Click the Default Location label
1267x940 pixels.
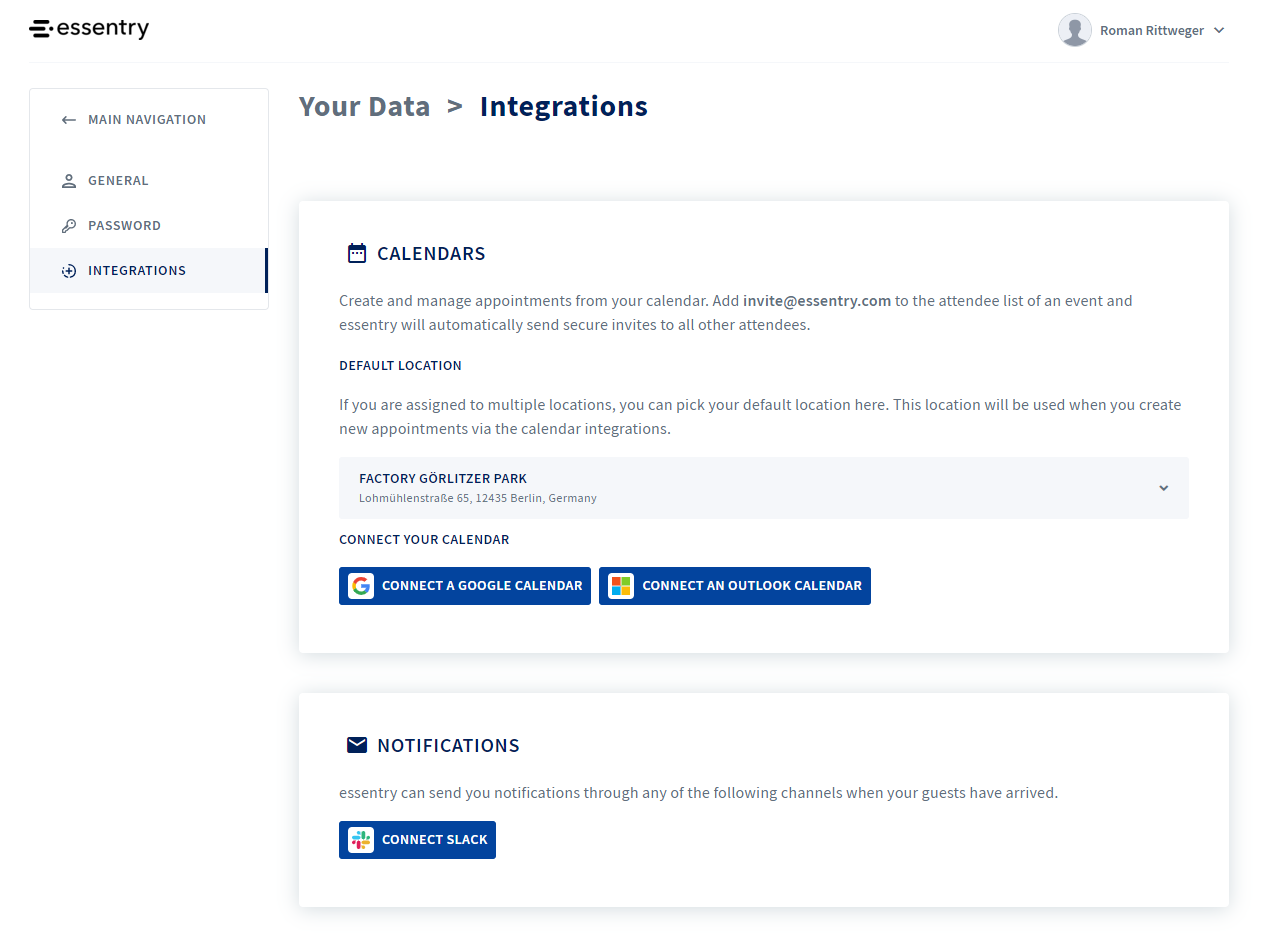400,366
